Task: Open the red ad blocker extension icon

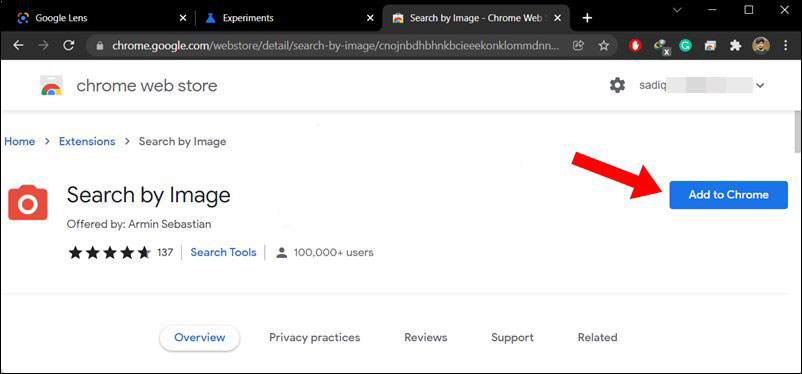Action: pyautogui.click(x=635, y=46)
